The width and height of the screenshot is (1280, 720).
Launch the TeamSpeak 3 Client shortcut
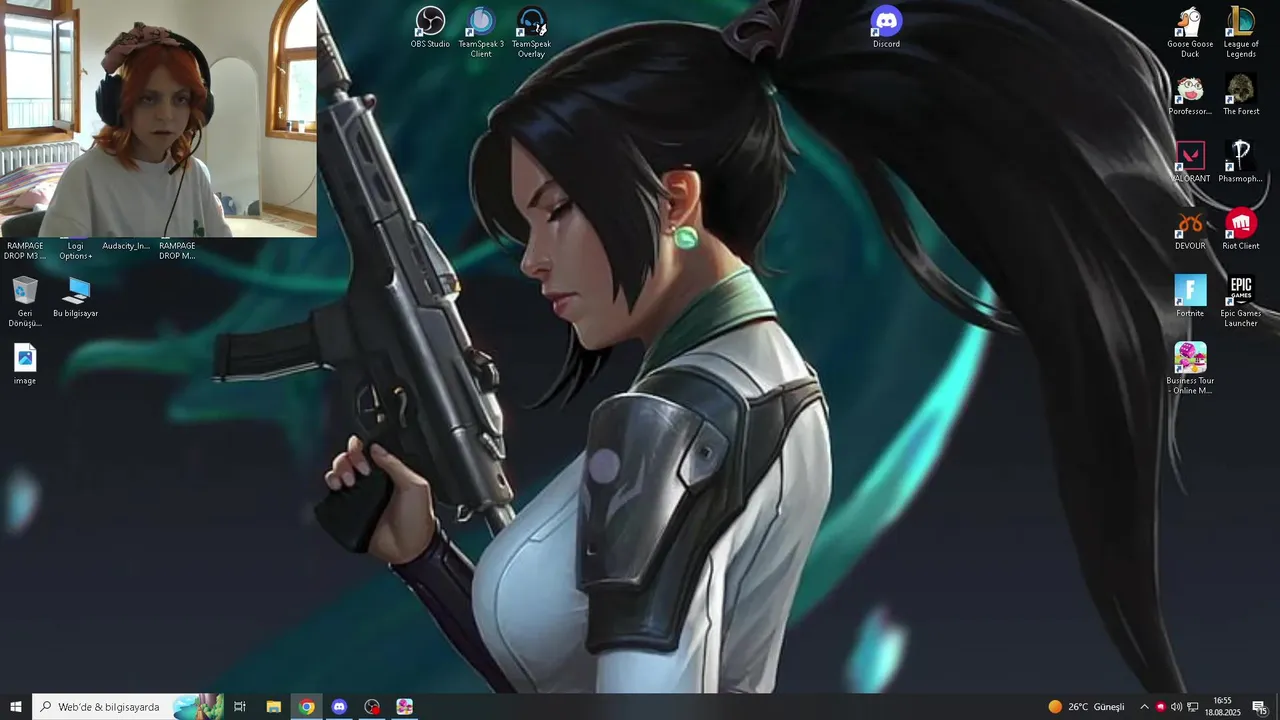(481, 31)
